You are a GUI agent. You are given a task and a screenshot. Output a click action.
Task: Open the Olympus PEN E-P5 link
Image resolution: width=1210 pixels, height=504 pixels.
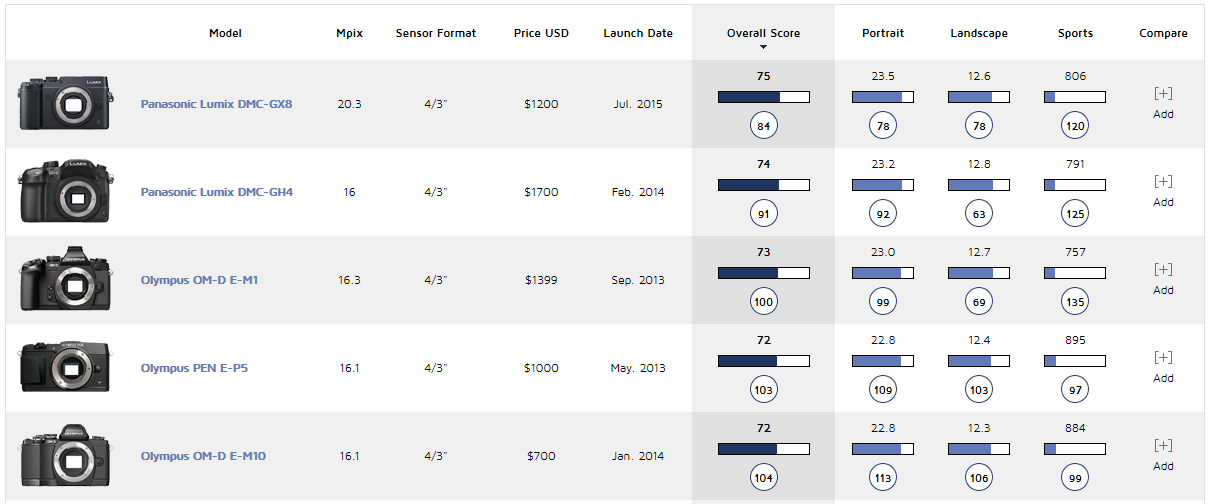click(194, 368)
